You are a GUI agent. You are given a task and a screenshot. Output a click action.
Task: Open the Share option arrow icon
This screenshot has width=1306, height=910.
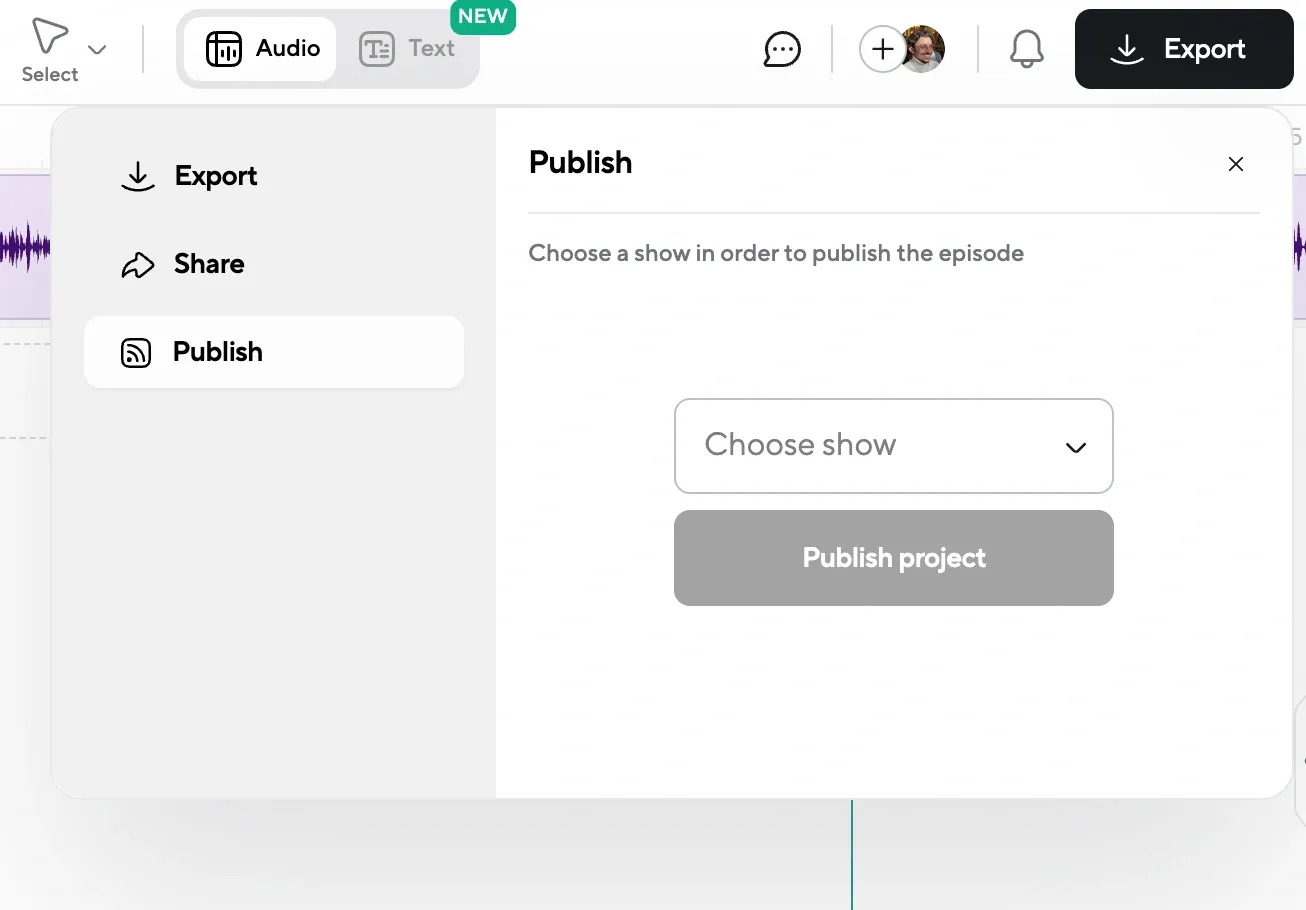click(137, 265)
